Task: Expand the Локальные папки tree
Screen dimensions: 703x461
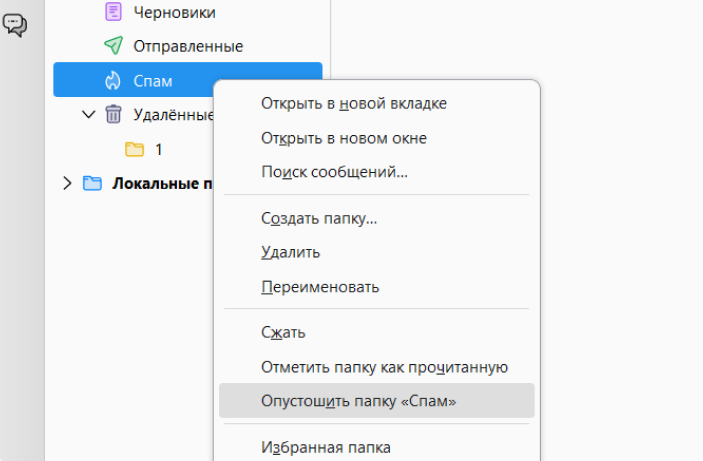Action: (x=67, y=183)
